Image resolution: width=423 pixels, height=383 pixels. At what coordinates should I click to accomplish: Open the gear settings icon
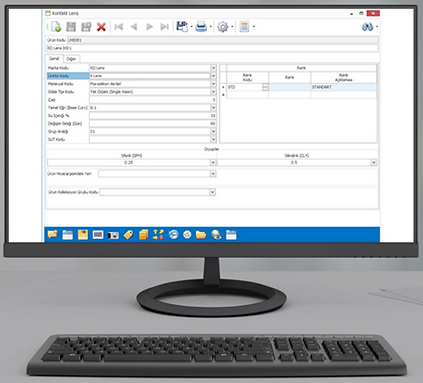point(223,27)
